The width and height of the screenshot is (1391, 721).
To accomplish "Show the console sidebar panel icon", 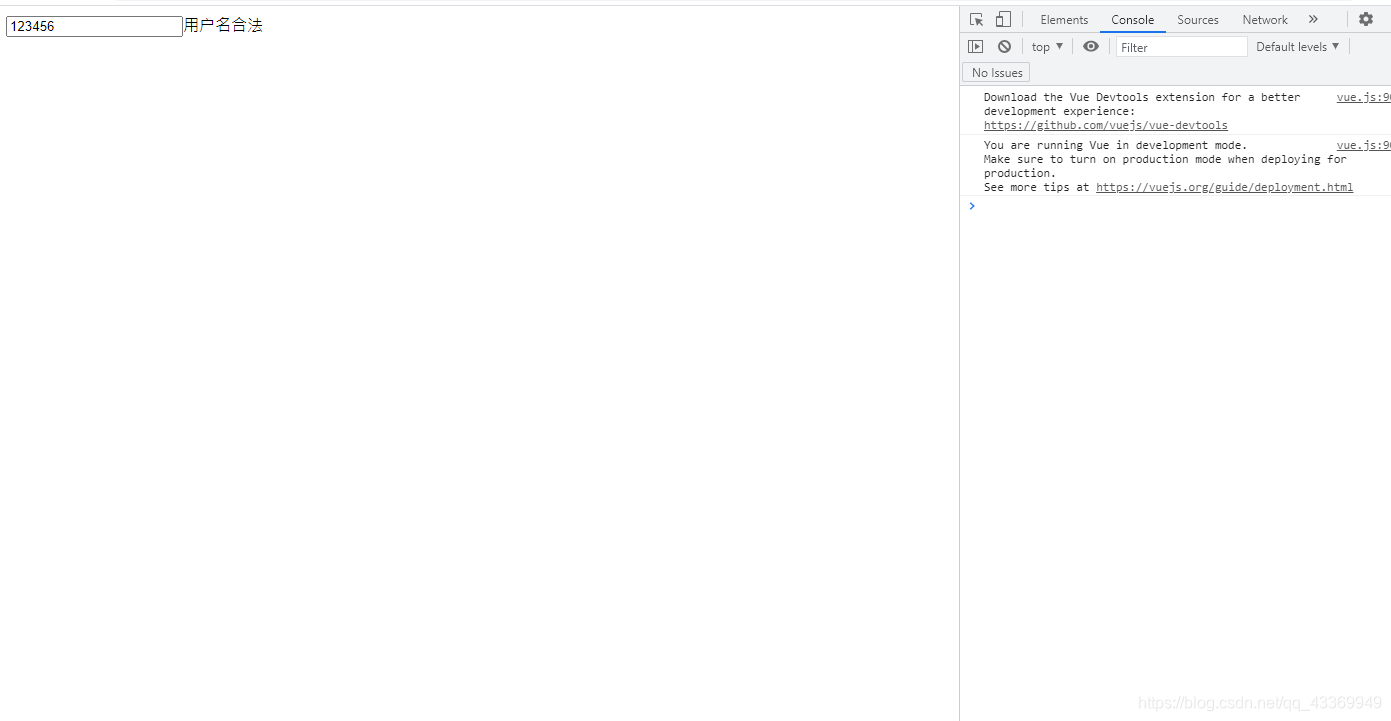I will pyautogui.click(x=976, y=47).
